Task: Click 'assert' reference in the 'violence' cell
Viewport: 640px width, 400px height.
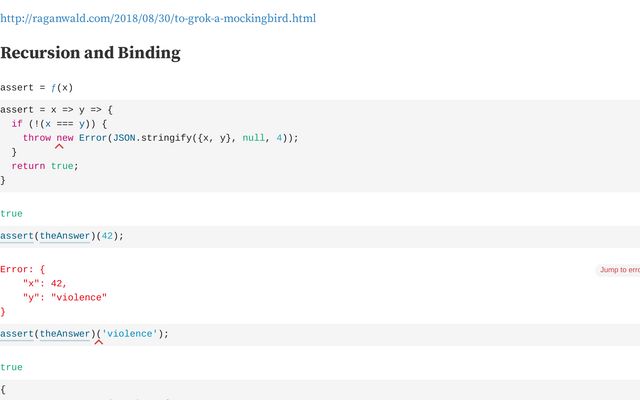Action: click(x=16, y=334)
